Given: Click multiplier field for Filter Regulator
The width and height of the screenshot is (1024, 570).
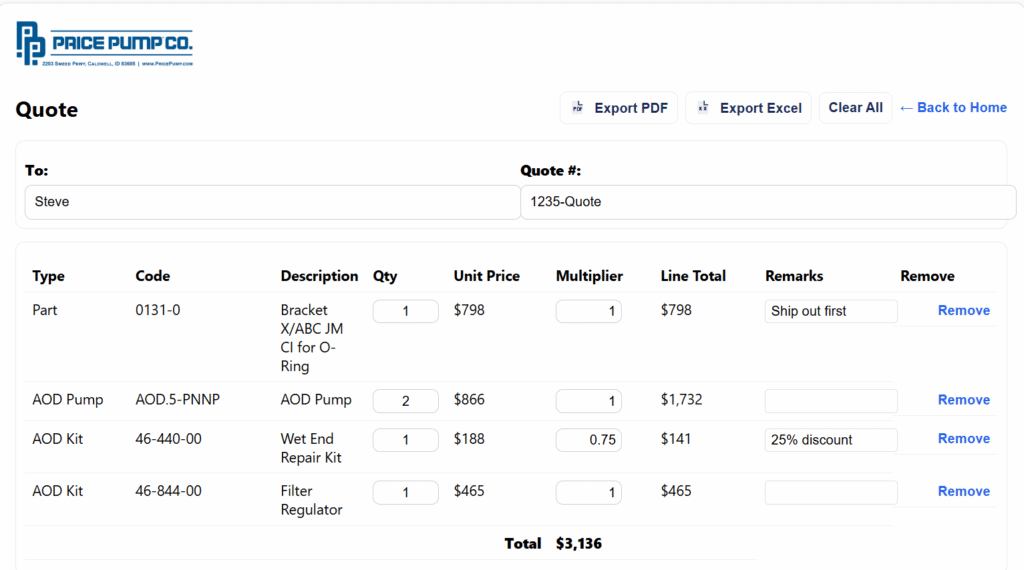Looking at the screenshot, I should click(x=588, y=492).
